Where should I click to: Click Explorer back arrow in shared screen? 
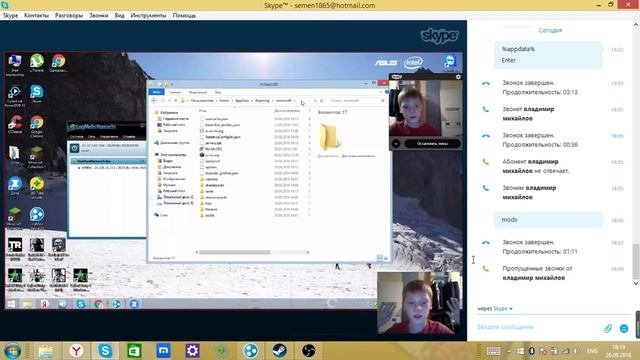tap(154, 100)
